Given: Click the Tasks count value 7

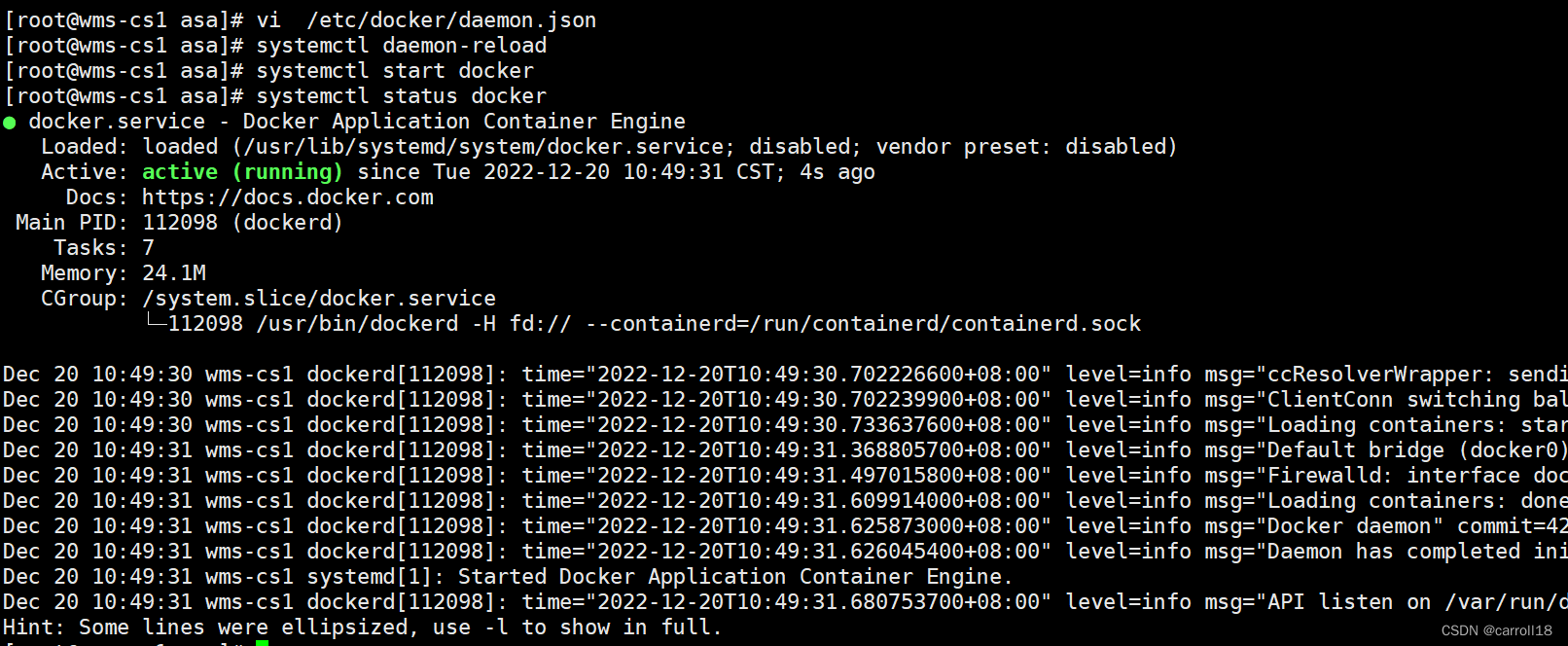Looking at the screenshot, I should point(149,248).
